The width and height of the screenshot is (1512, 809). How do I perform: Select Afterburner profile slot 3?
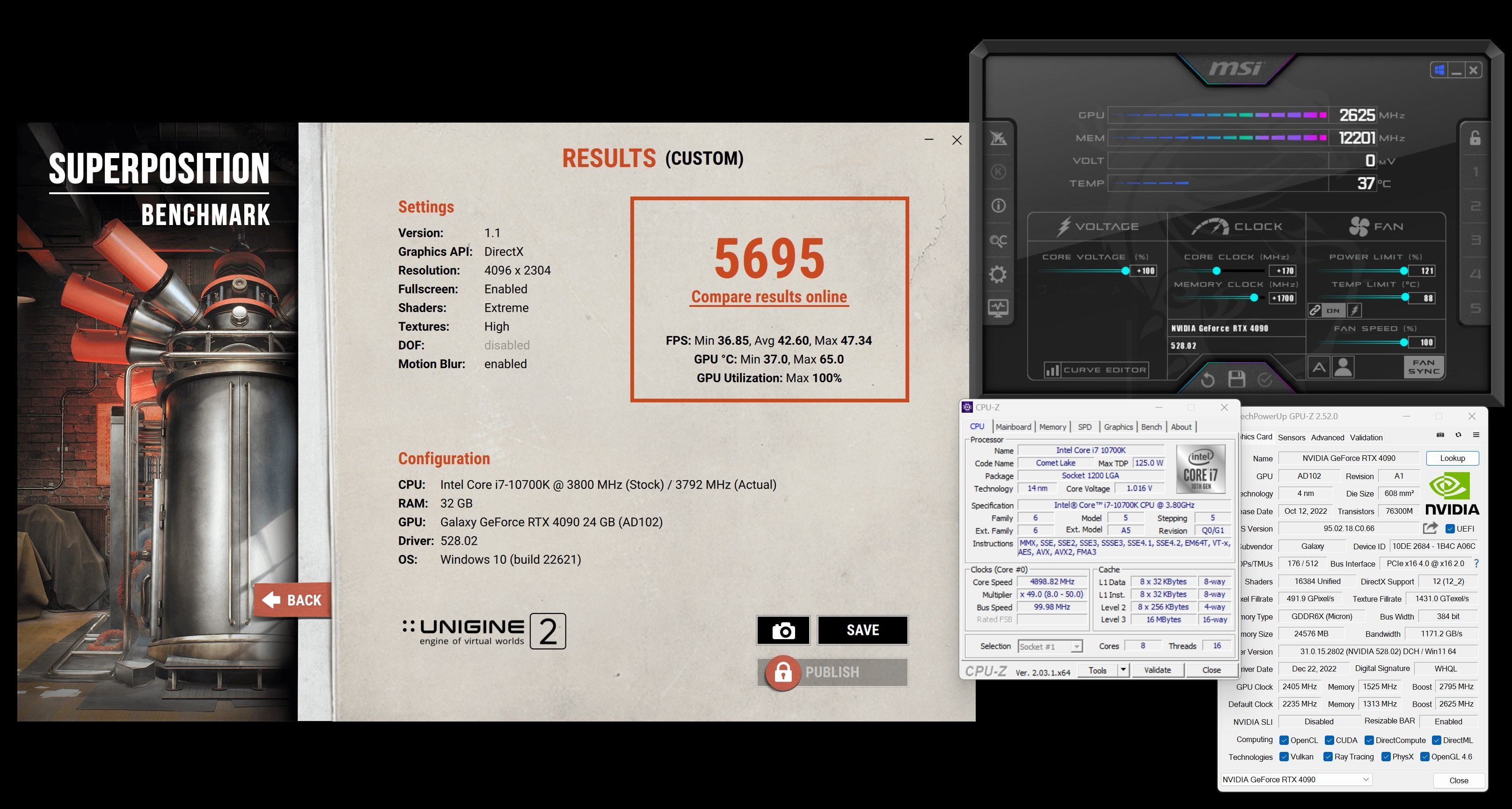pyautogui.click(x=1475, y=240)
